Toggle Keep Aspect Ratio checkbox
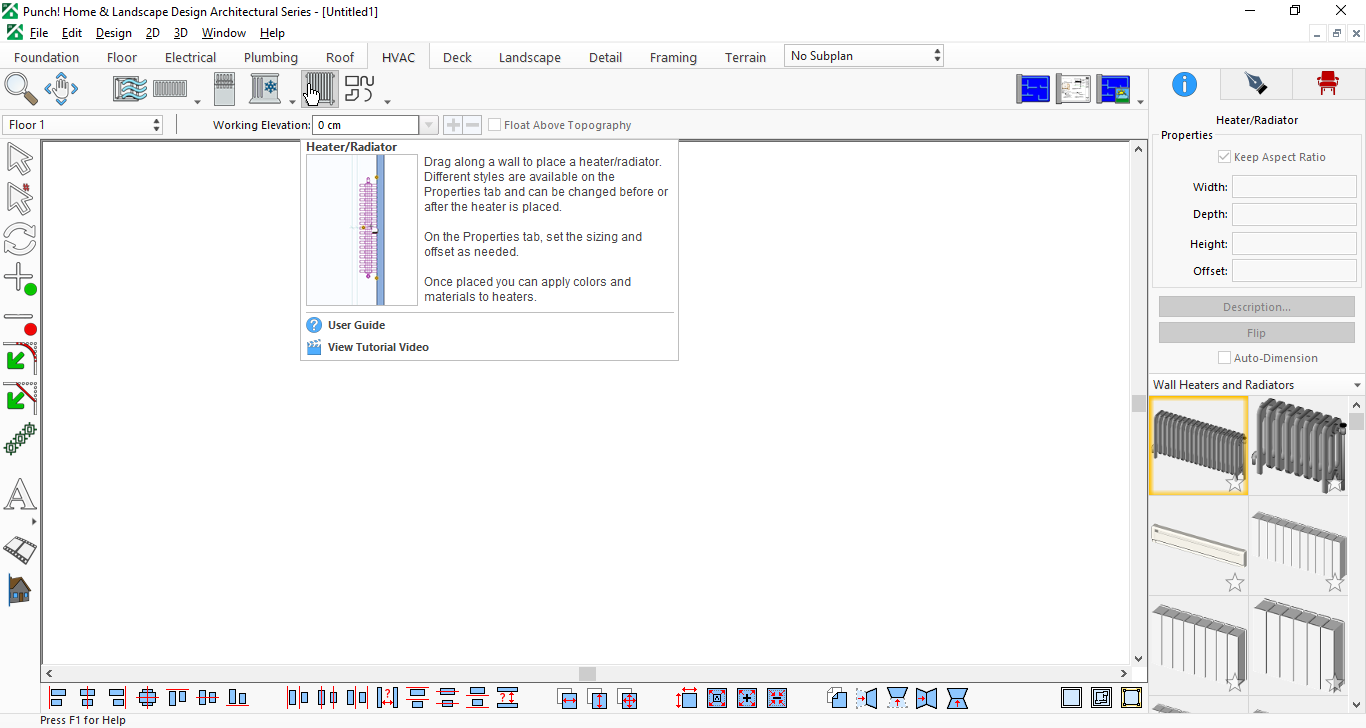This screenshot has height=728, width=1366. point(1224,157)
